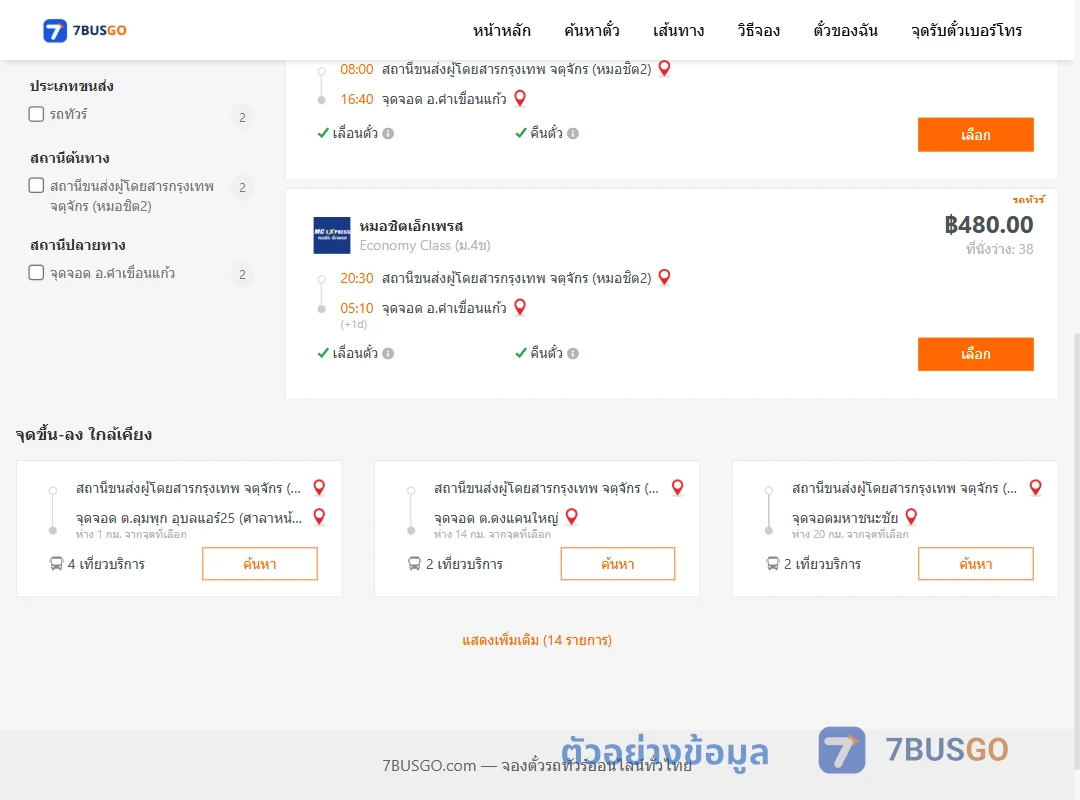Screen dimensions: 1080x800
Task: Select the 08:00 trip with เลือก button
Action: 975,134
